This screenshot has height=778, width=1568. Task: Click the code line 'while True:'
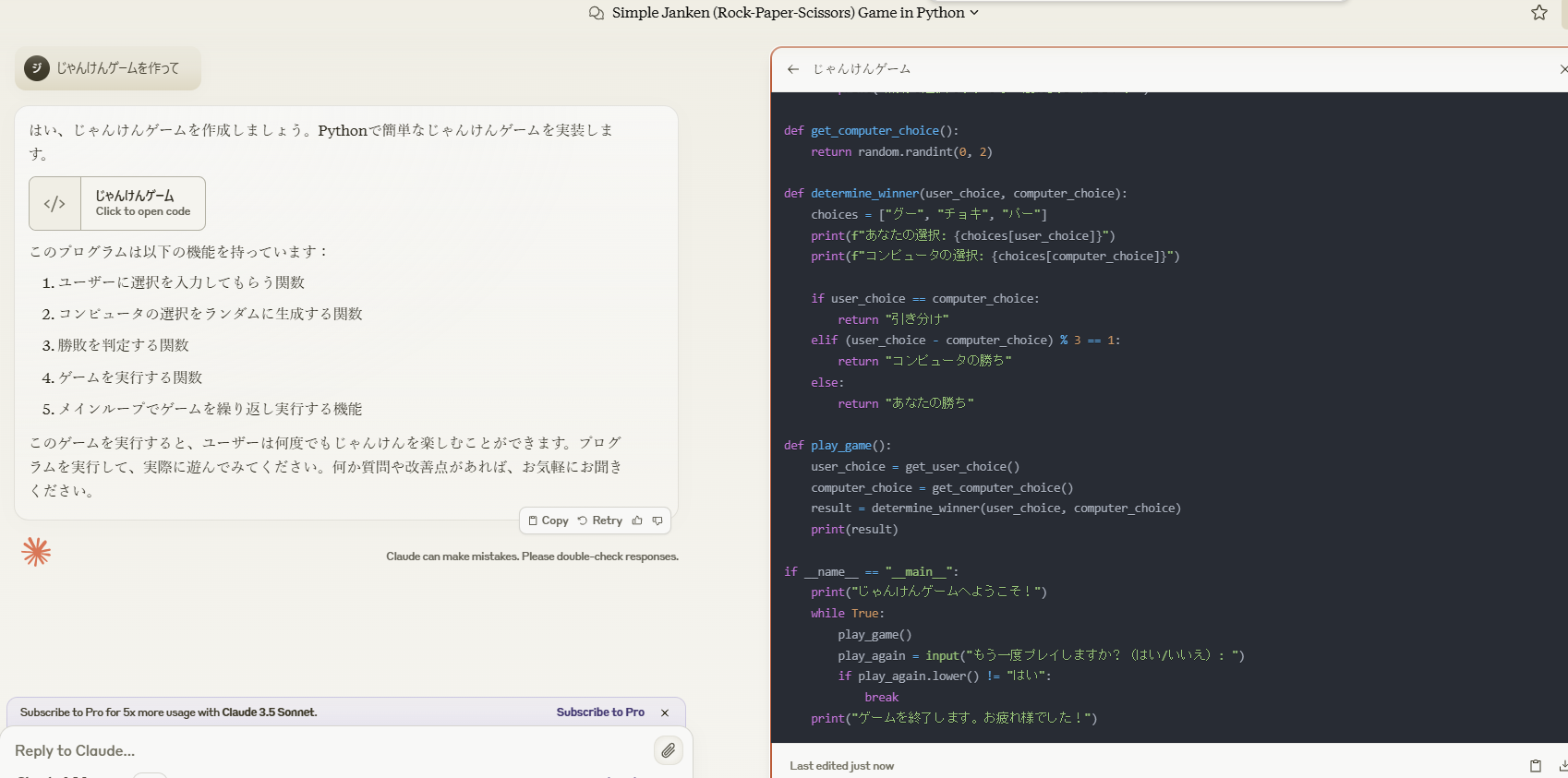tap(848, 614)
